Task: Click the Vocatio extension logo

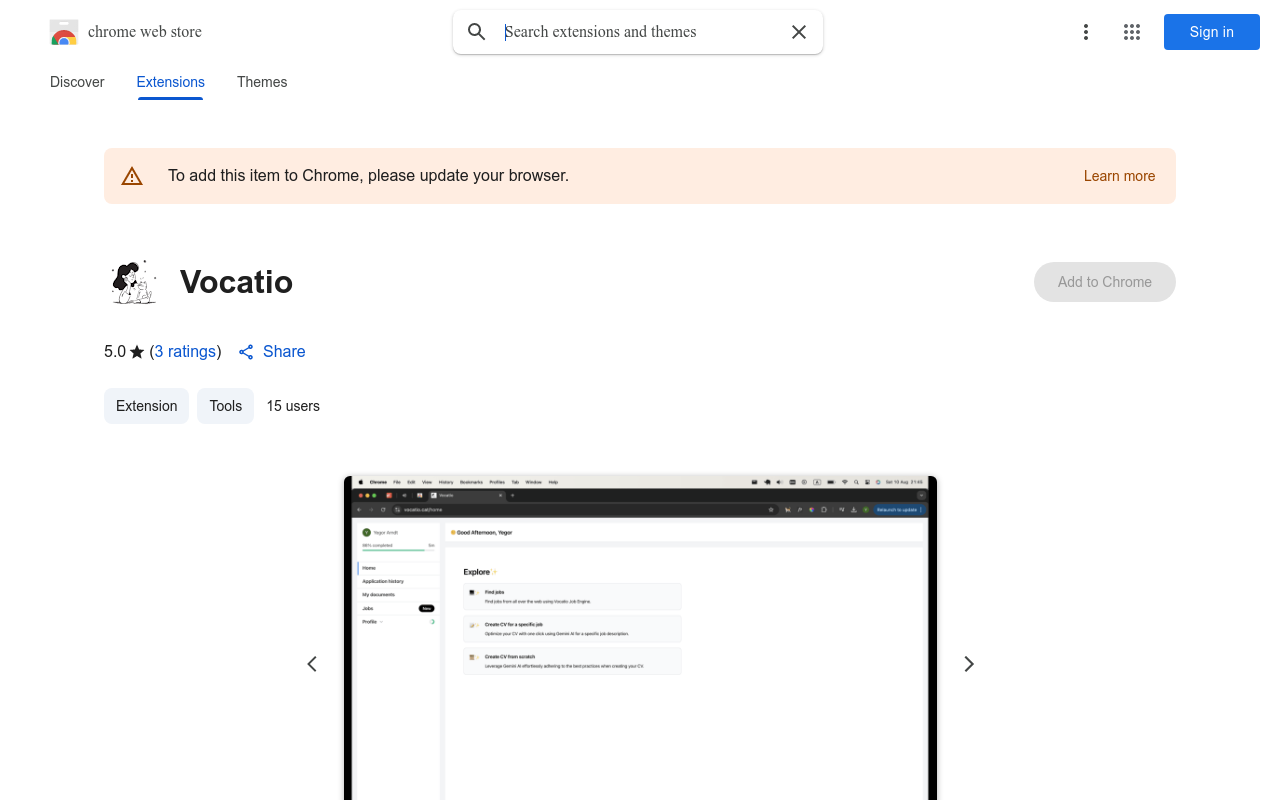Action: tap(134, 282)
